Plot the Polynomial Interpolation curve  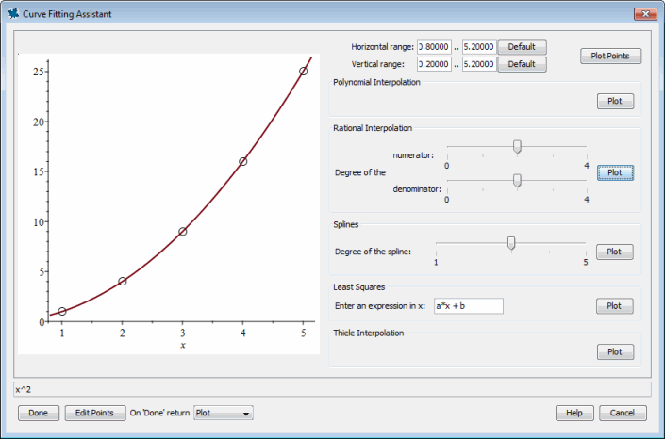coord(614,101)
